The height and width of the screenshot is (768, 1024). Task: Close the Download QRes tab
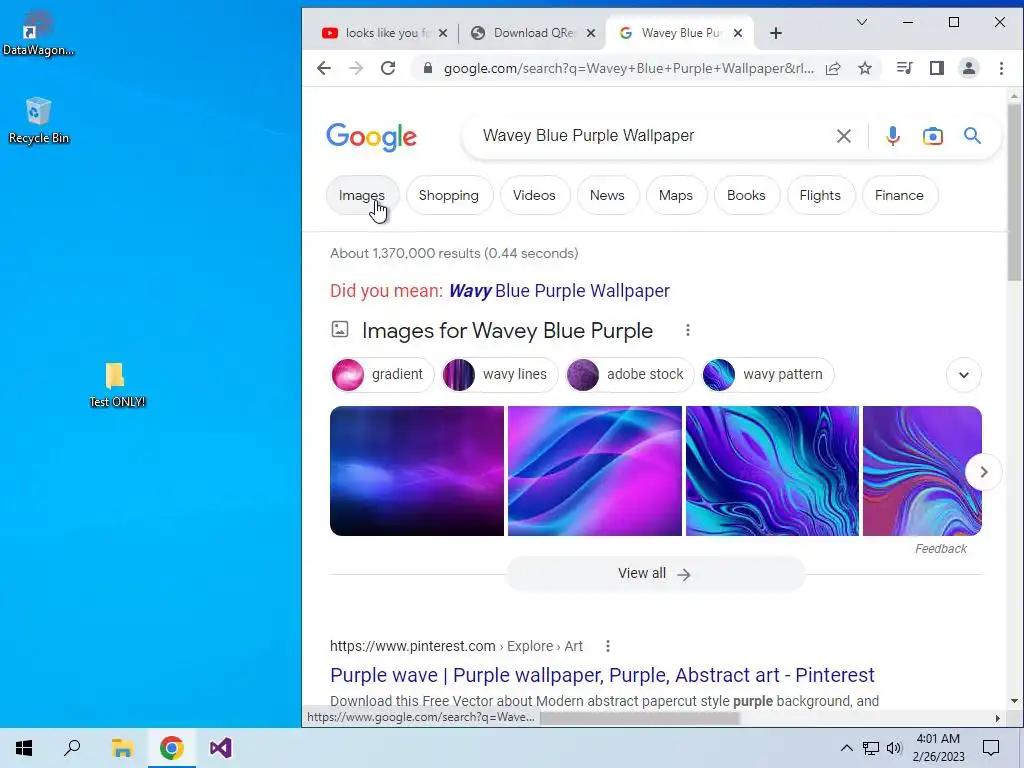591,33
